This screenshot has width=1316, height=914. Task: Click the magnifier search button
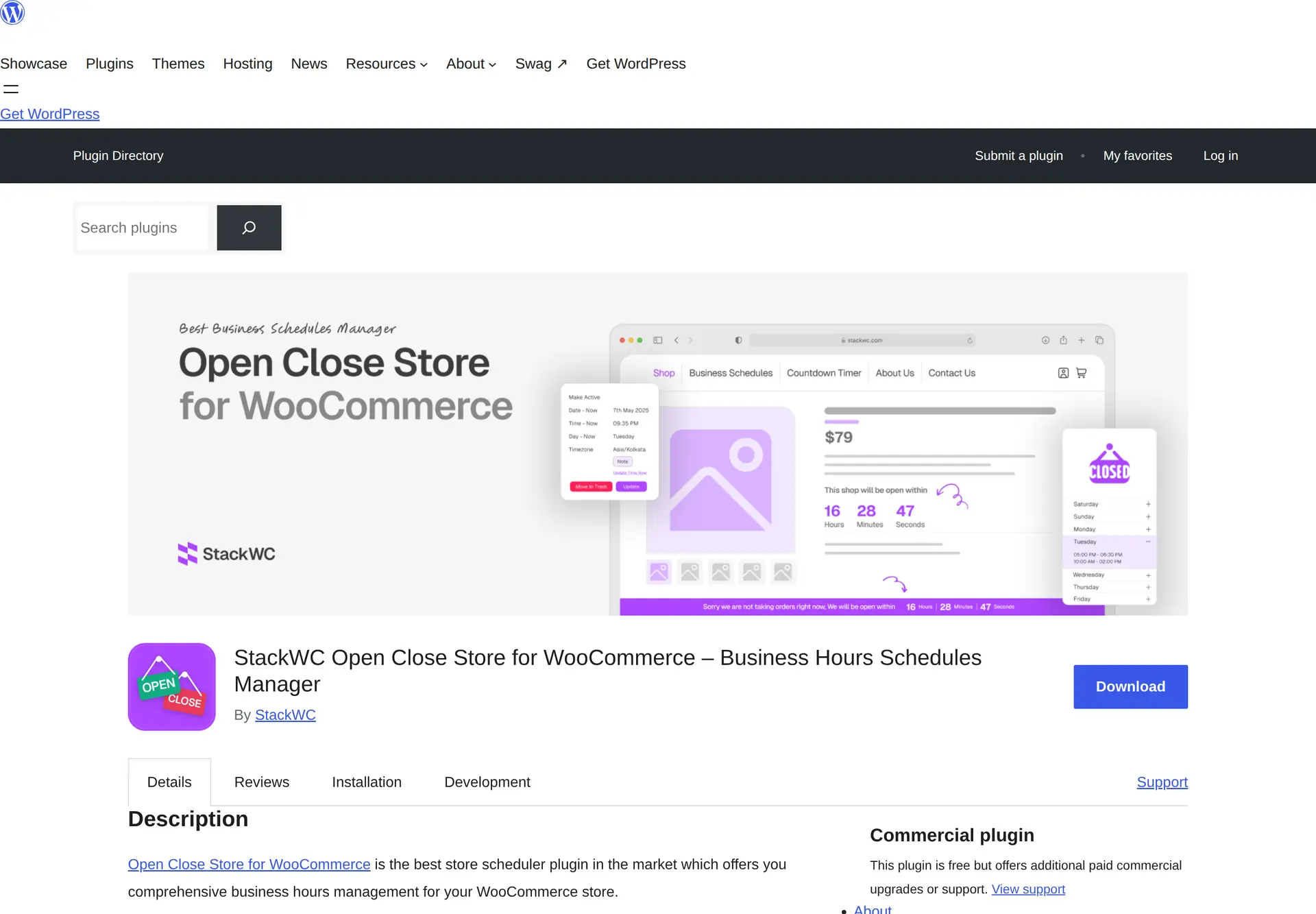coord(249,228)
